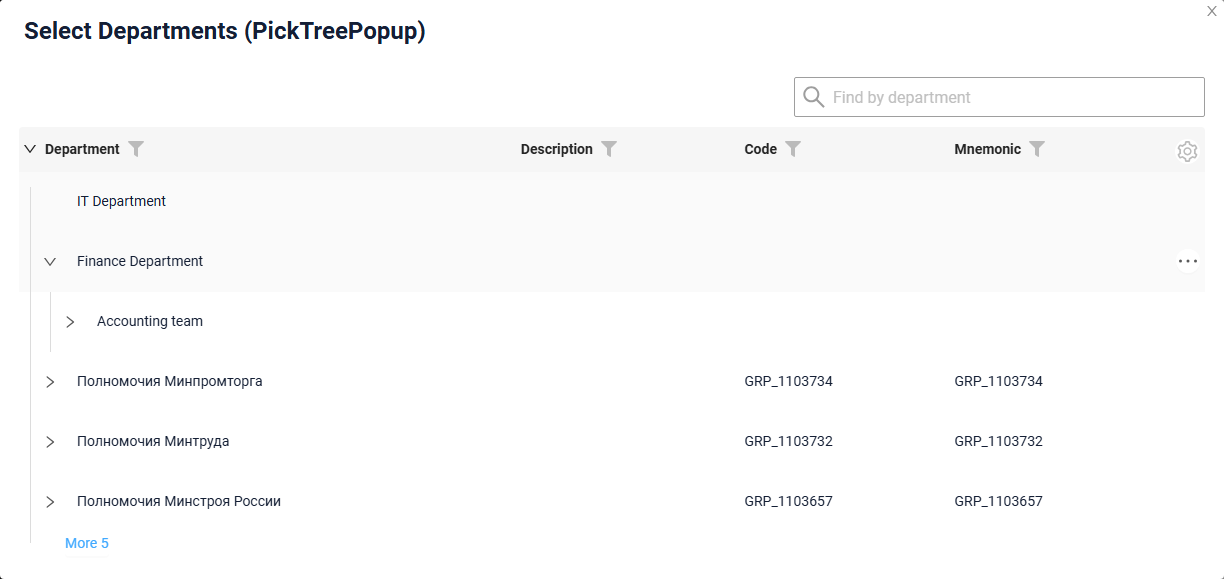Open Finance Department row actions menu

1187,261
